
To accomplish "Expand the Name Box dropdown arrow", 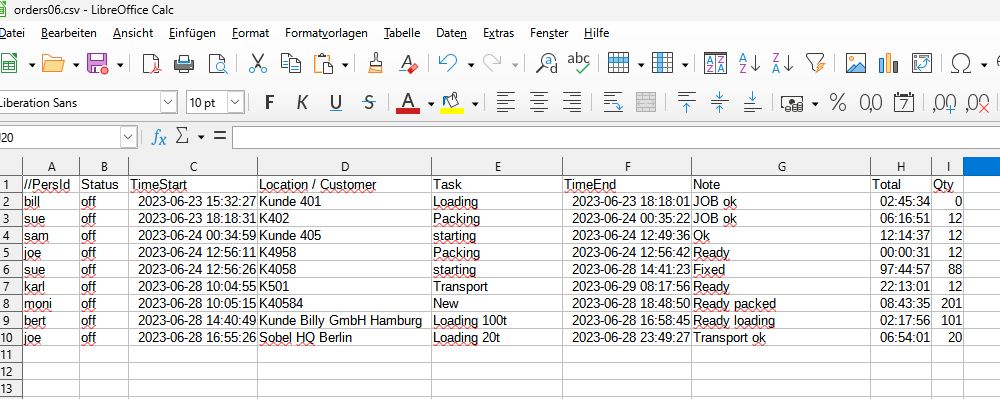I will click(x=128, y=136).
